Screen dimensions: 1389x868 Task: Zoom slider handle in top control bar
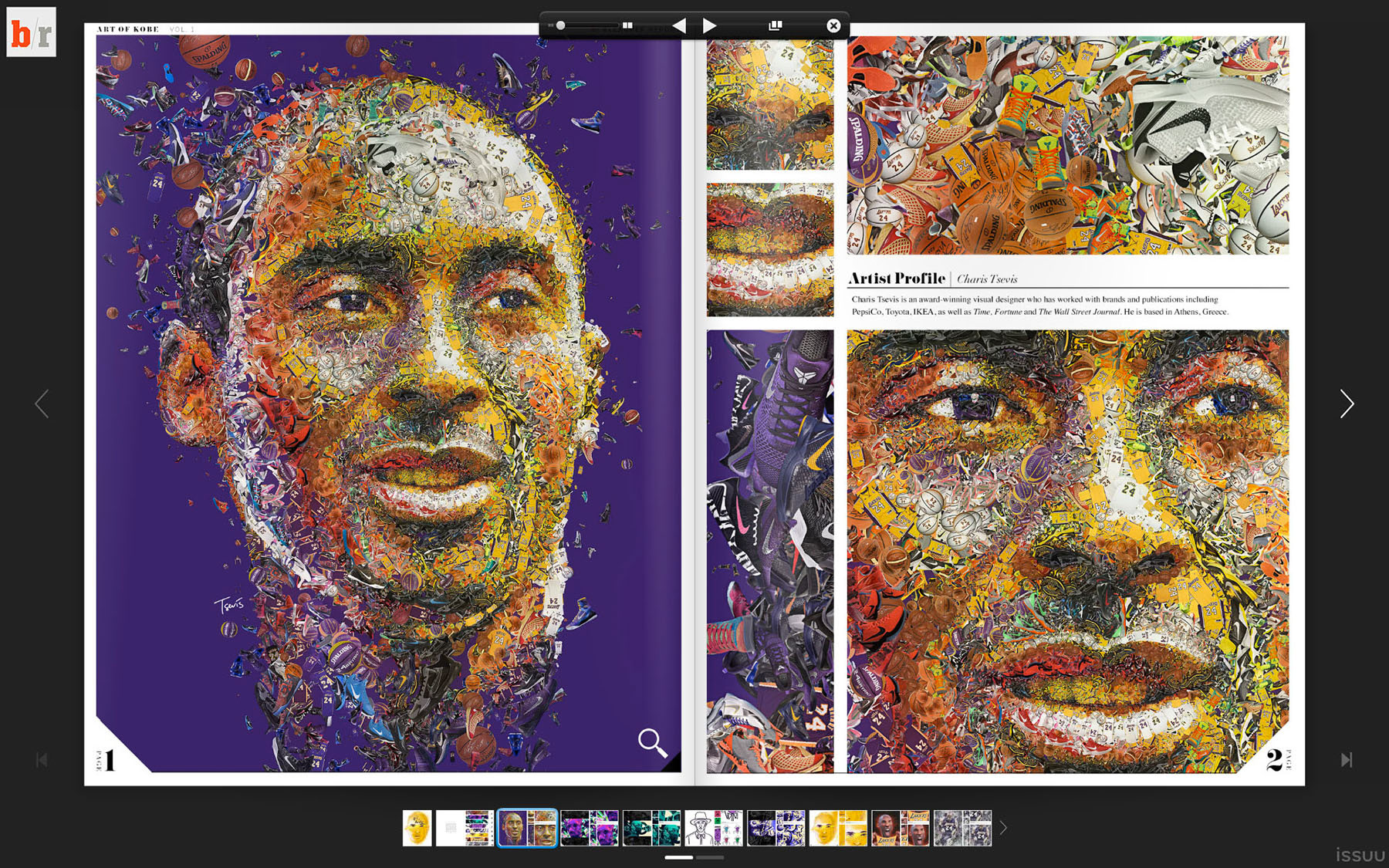coord(561,25)
